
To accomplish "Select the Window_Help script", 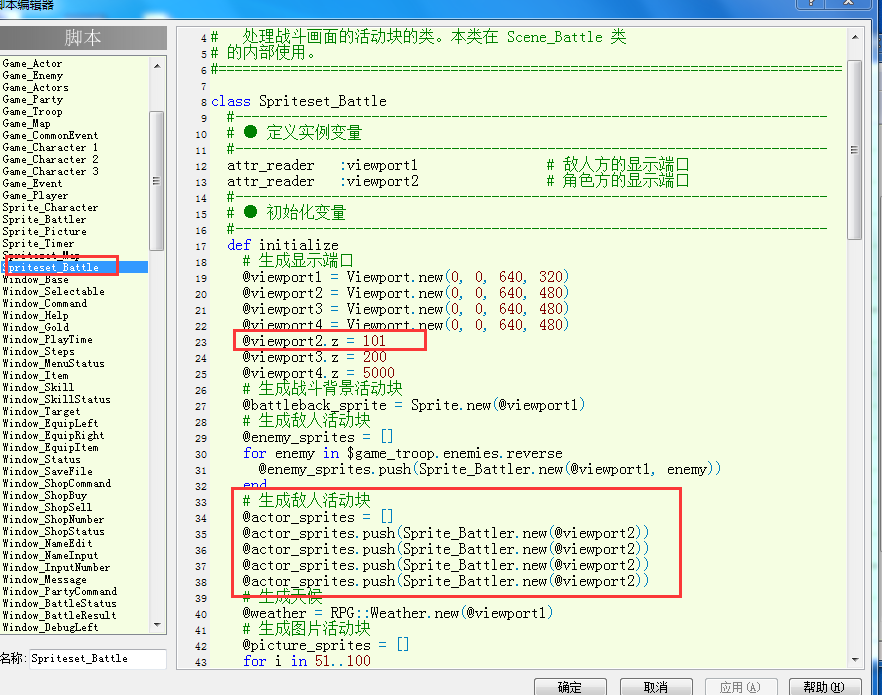I will pos(35,315).
